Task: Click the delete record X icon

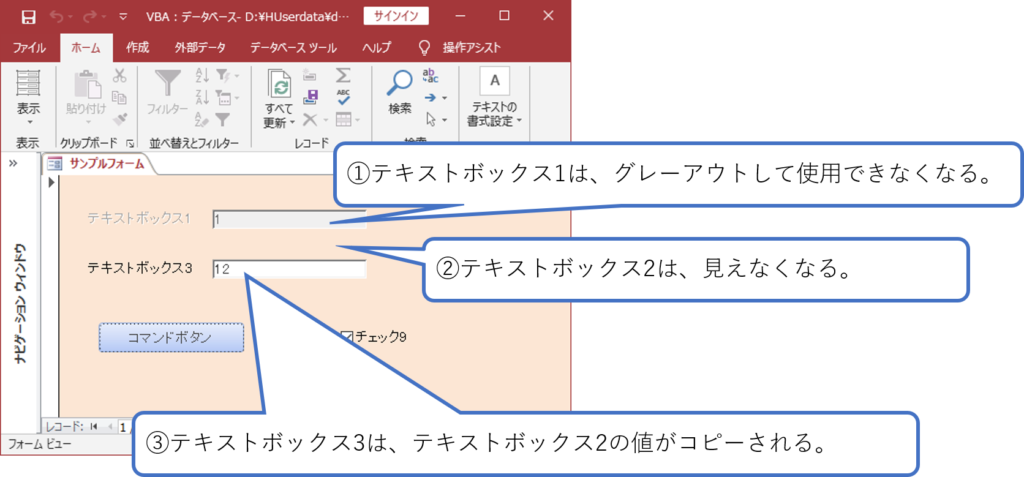Action: 310,120
